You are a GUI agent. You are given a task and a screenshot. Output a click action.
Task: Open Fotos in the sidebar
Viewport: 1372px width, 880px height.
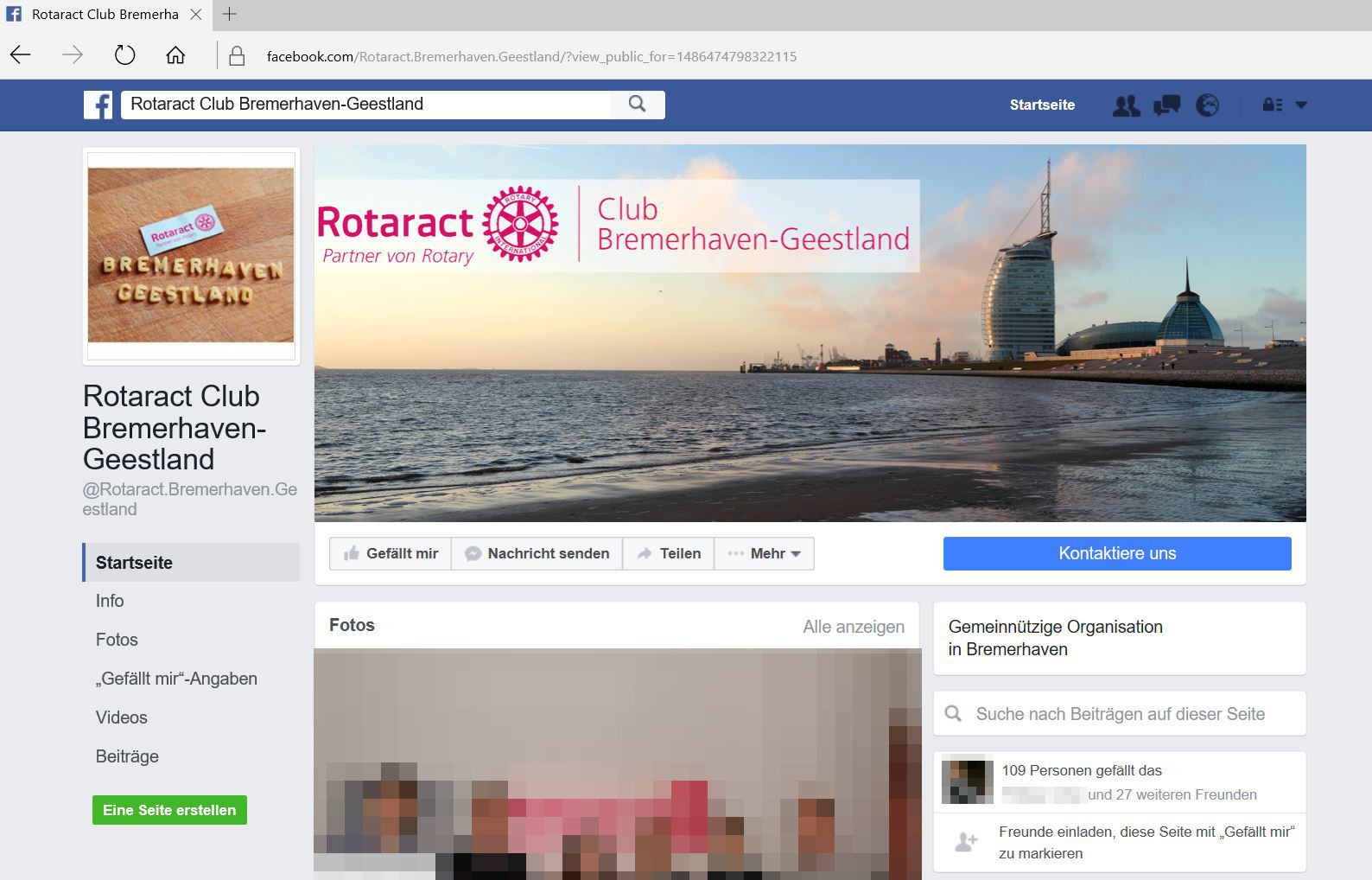(x=117, y=640)
